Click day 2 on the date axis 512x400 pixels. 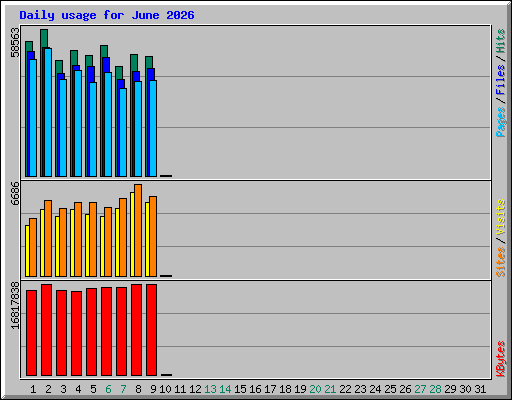48,389
